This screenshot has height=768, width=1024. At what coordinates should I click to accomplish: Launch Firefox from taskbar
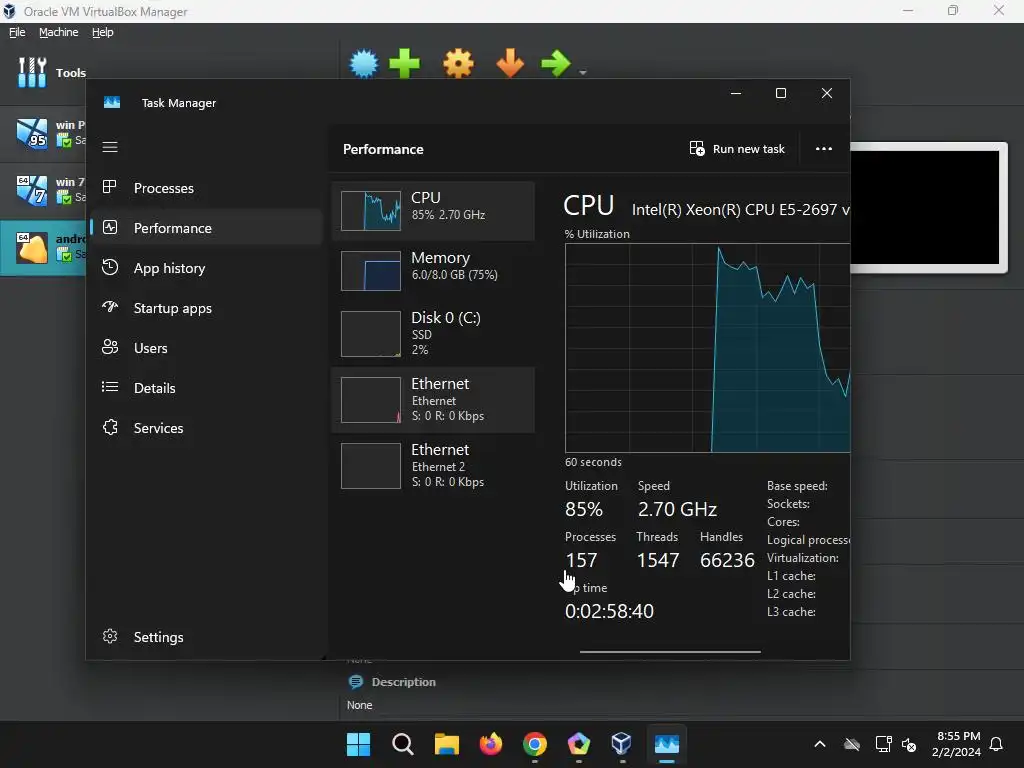click(x=490, y=744)
